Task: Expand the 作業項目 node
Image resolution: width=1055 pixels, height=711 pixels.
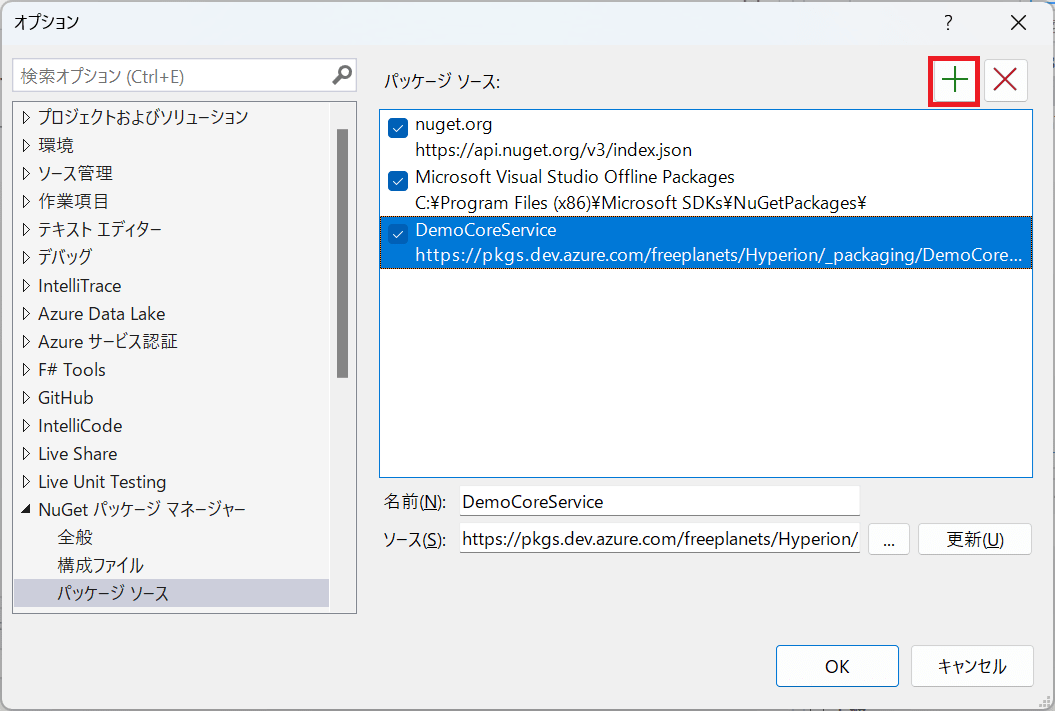Action: (x=26, y=201)
